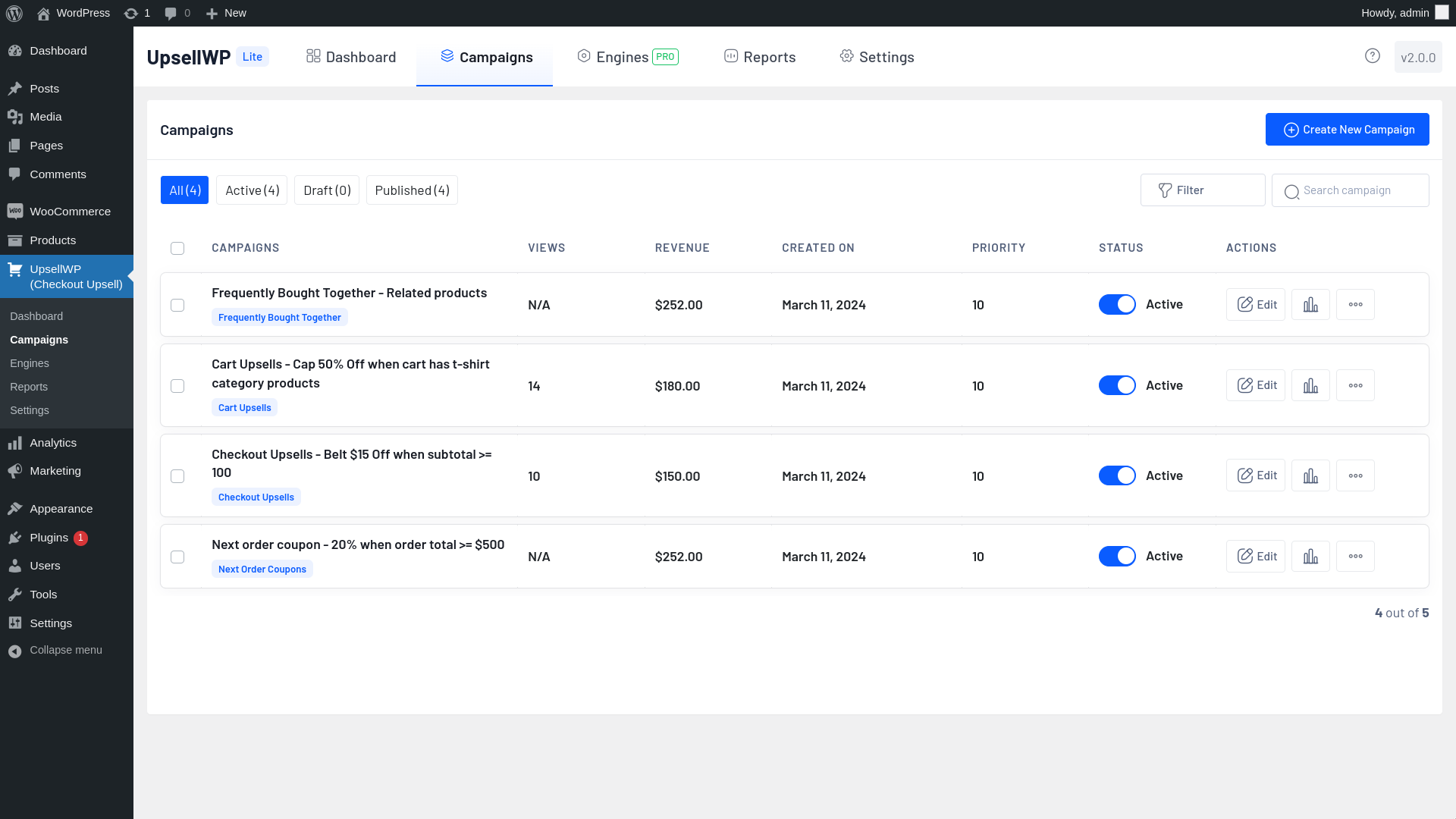
Task: Check the Checkout Upsells campaign row
Action: click(177, 476)
